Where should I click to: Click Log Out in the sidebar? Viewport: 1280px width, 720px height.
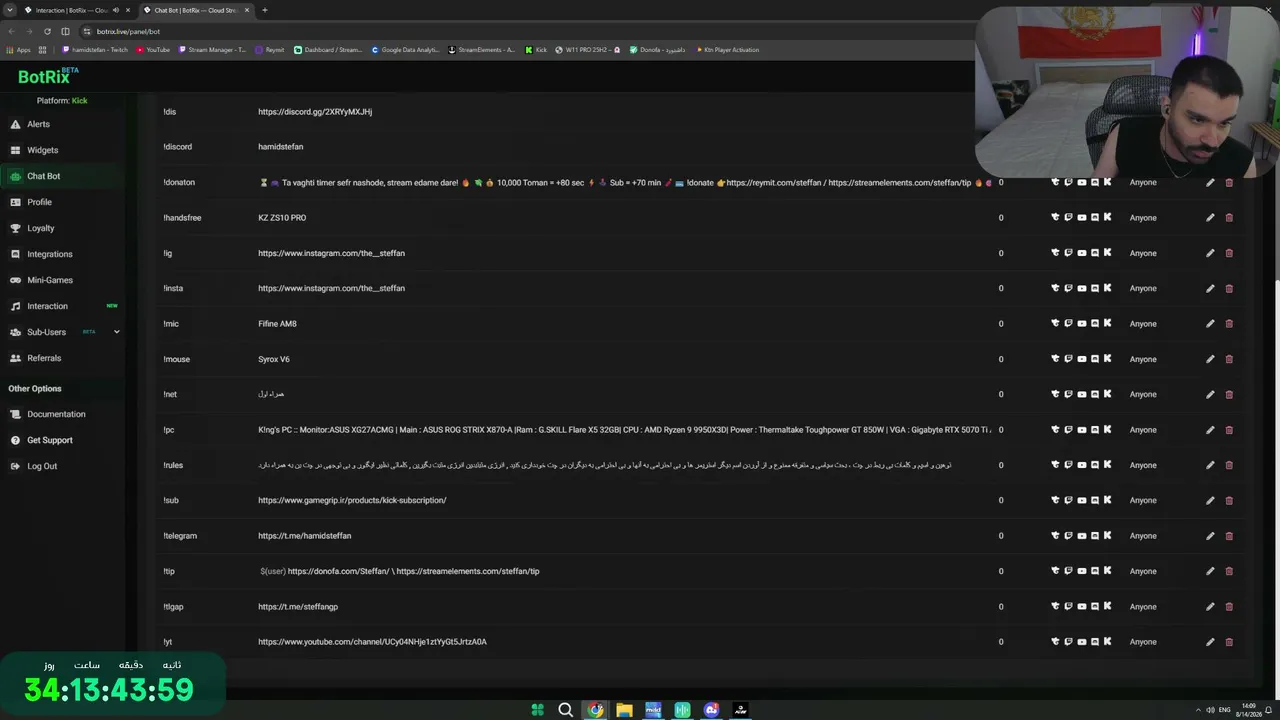(x=42, y=466)
